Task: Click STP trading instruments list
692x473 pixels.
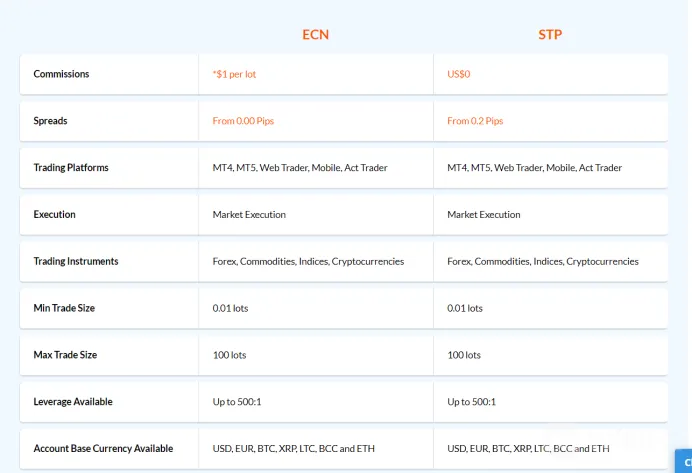Action: click(543, 261)
